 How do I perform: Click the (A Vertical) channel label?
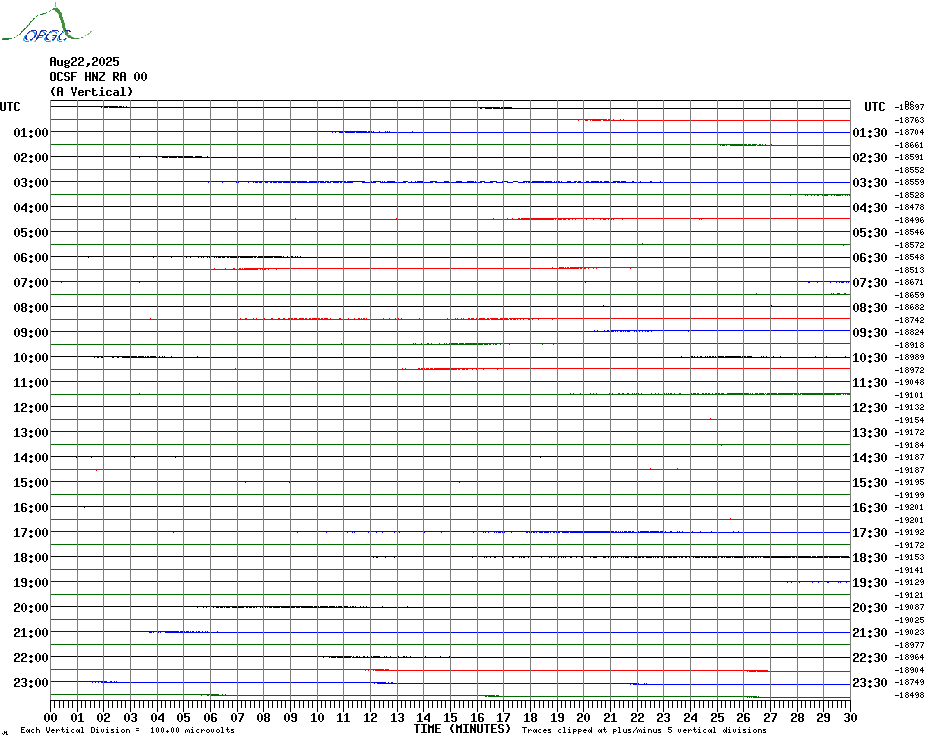point(91,92)
